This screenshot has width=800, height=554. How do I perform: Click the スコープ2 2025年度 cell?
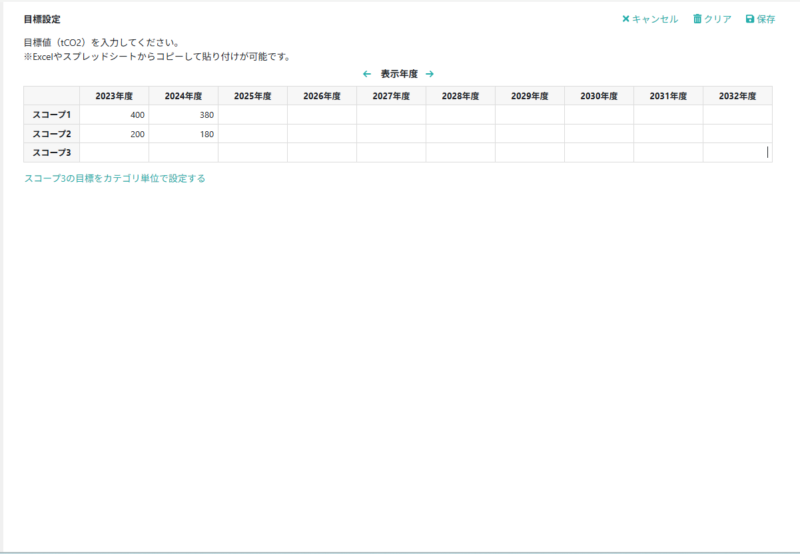pyautogui.click(x=253, y=134)
